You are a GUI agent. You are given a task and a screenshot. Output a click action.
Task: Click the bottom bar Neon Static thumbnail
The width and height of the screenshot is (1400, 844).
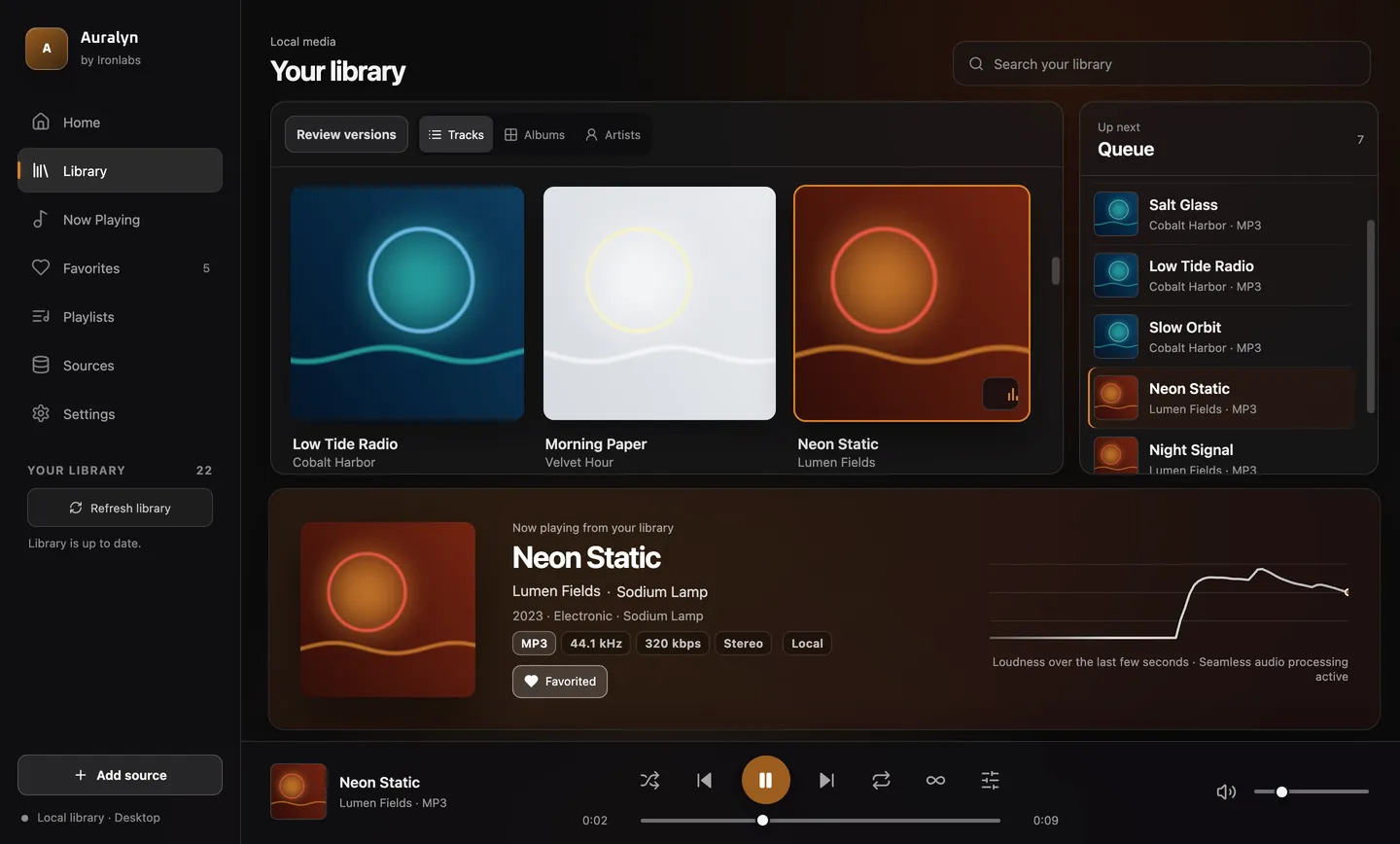point(298,791)
